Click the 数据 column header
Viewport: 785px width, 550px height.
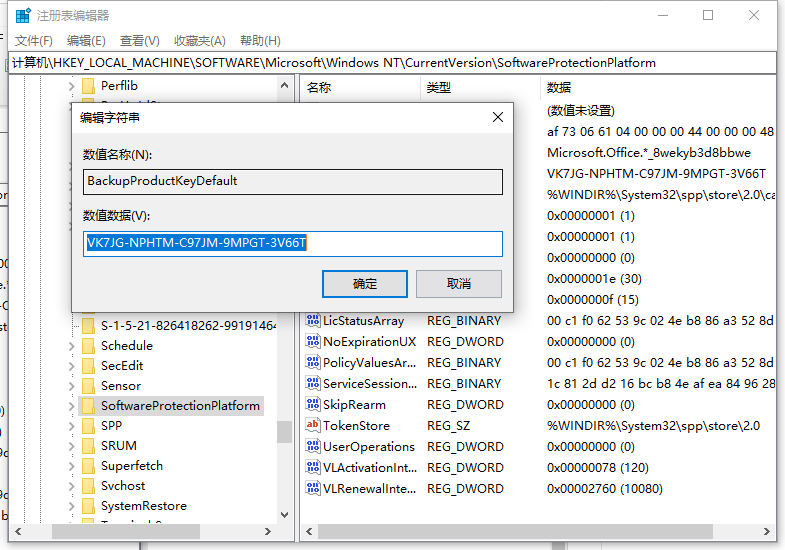[x=559, y=88]
